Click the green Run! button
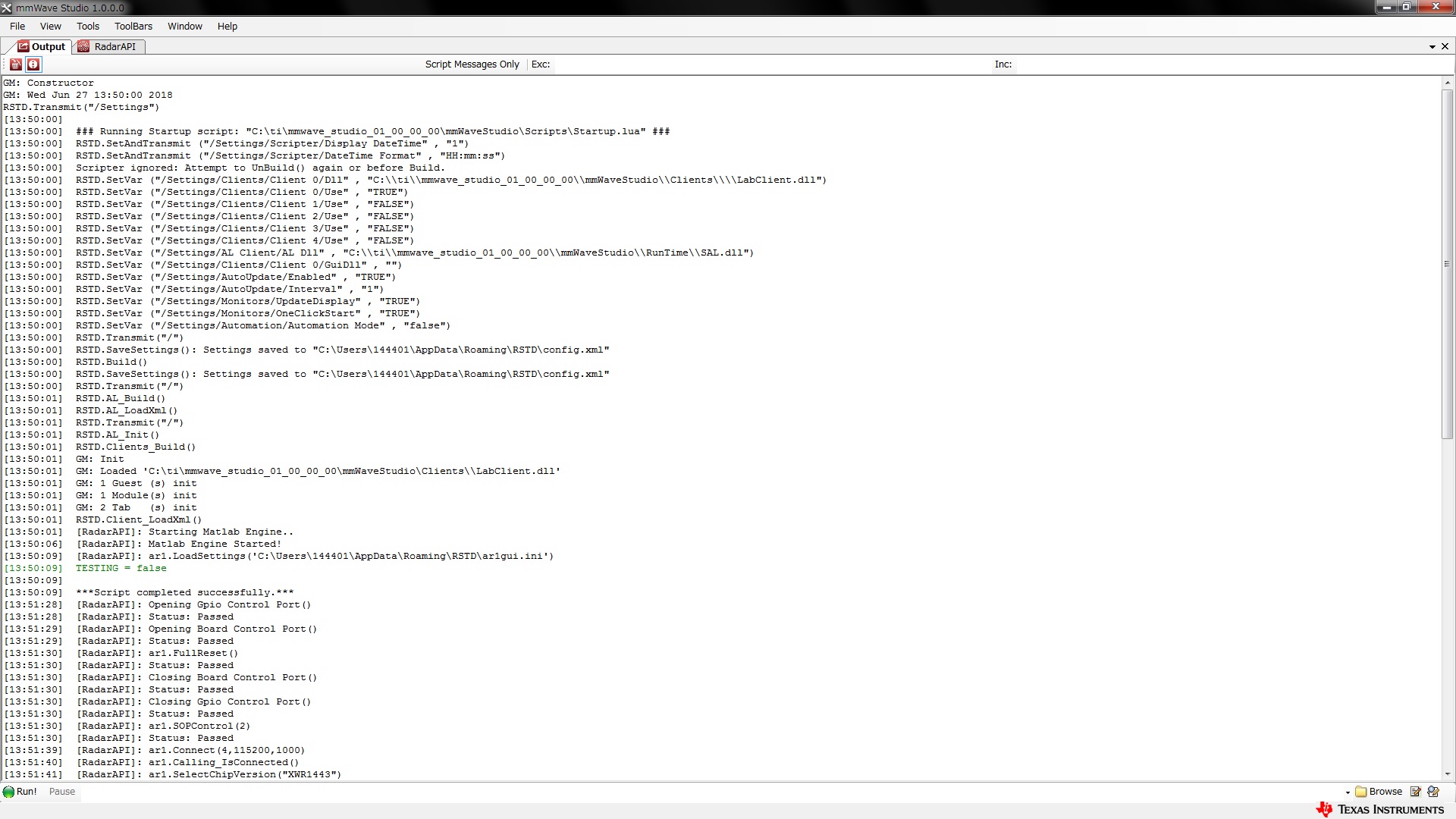This screenshot has height=819, width=1456. [x=20, y=792]
